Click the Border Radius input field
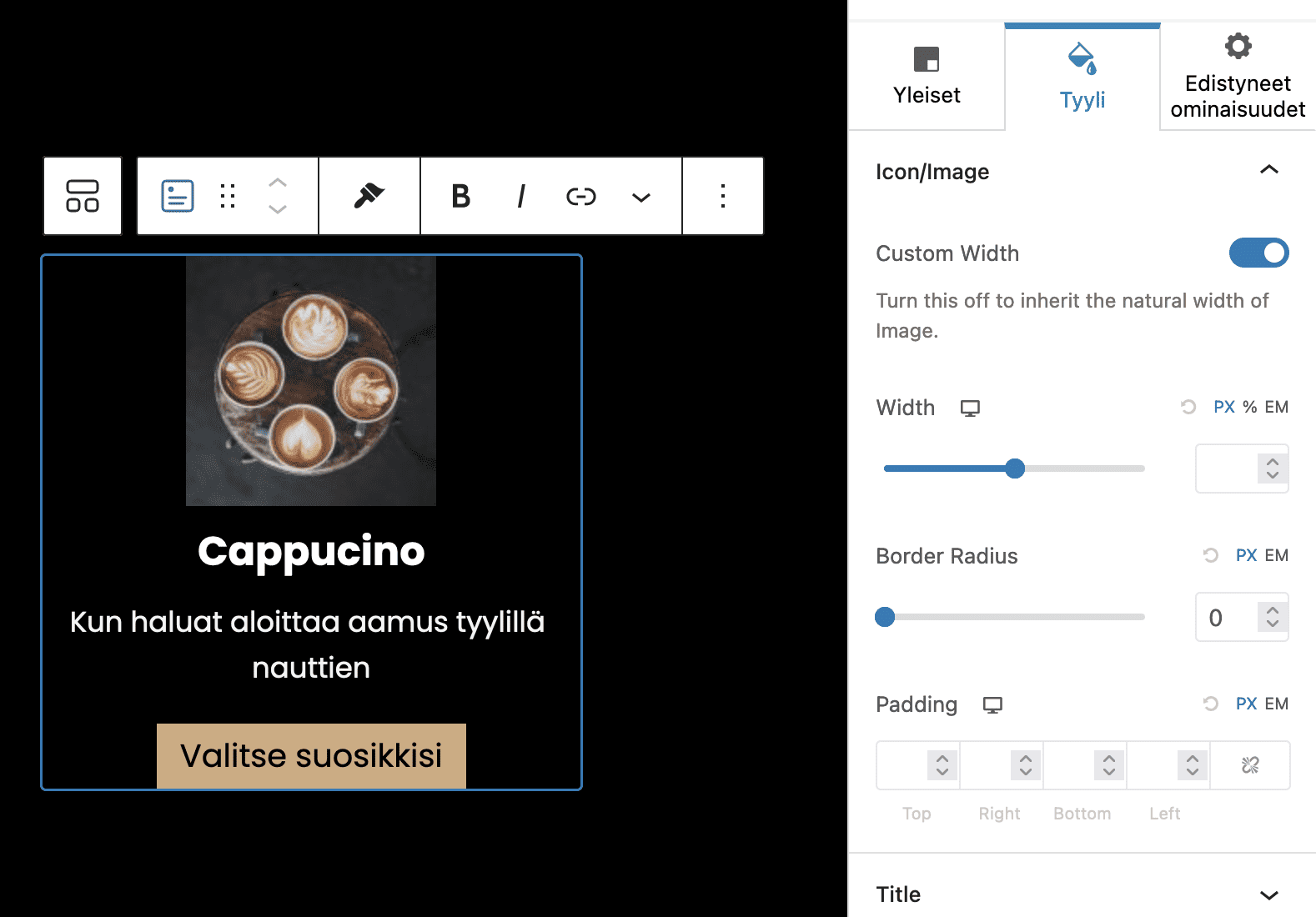Screen dimensions: 1316x917 click(x=1227, y=617)
